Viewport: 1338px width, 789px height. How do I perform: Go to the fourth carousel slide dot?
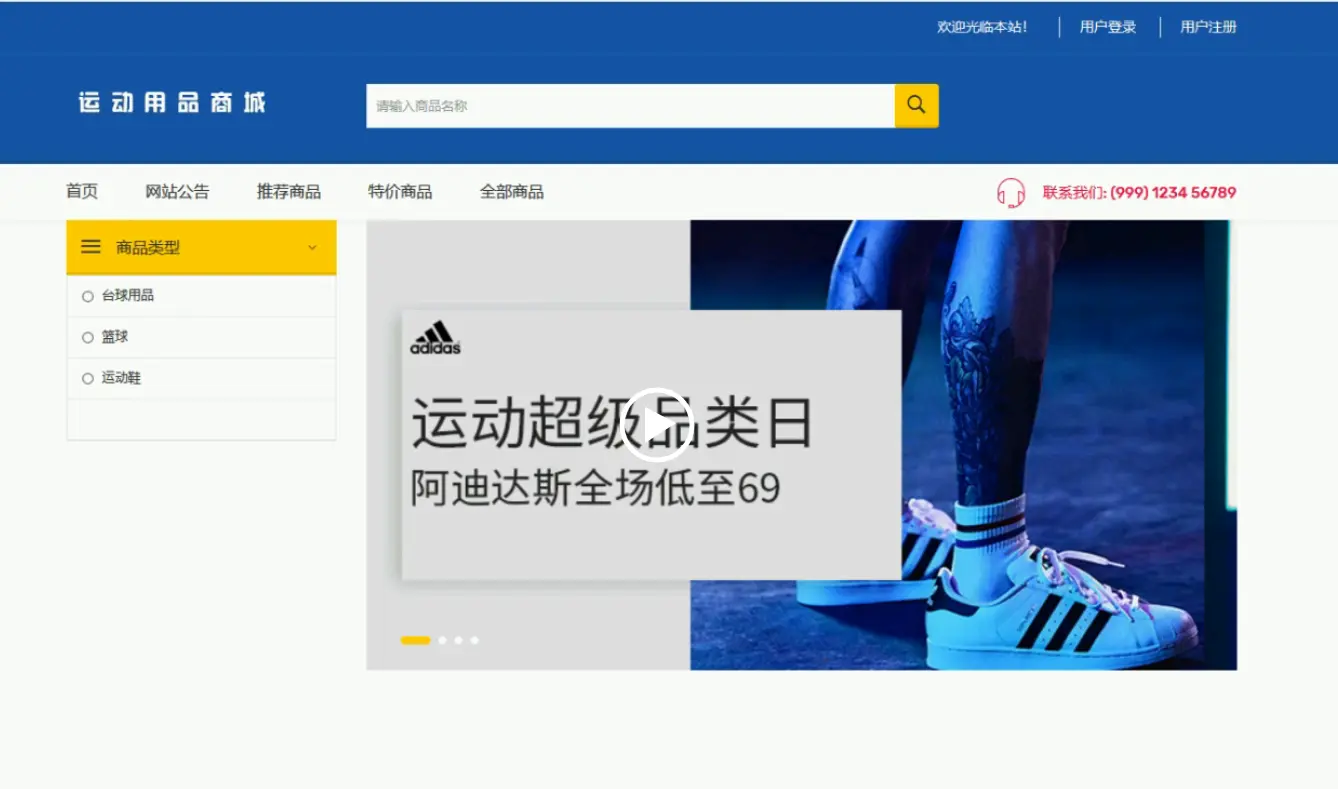tap(474, 640)
